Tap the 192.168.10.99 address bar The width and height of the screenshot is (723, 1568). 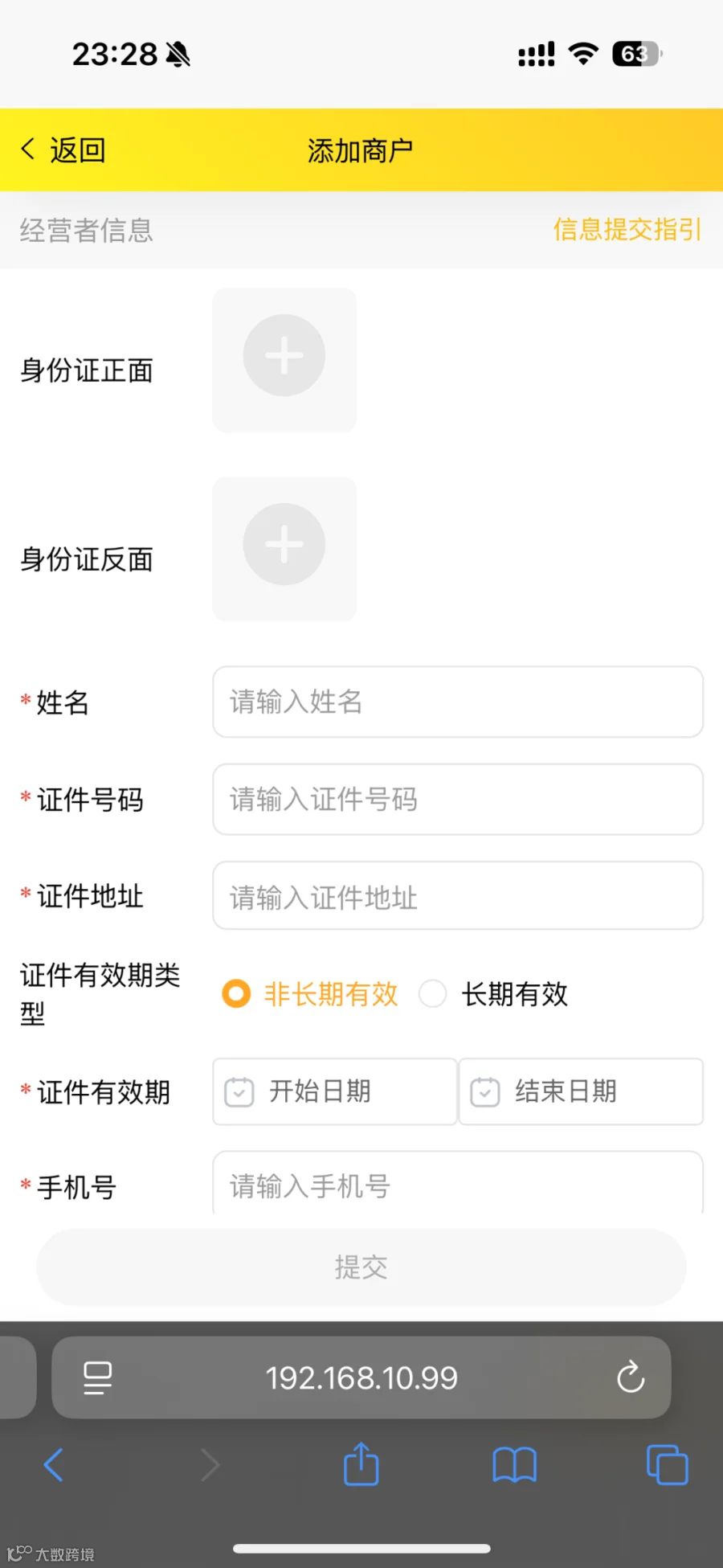click(x=361, y=1378)
